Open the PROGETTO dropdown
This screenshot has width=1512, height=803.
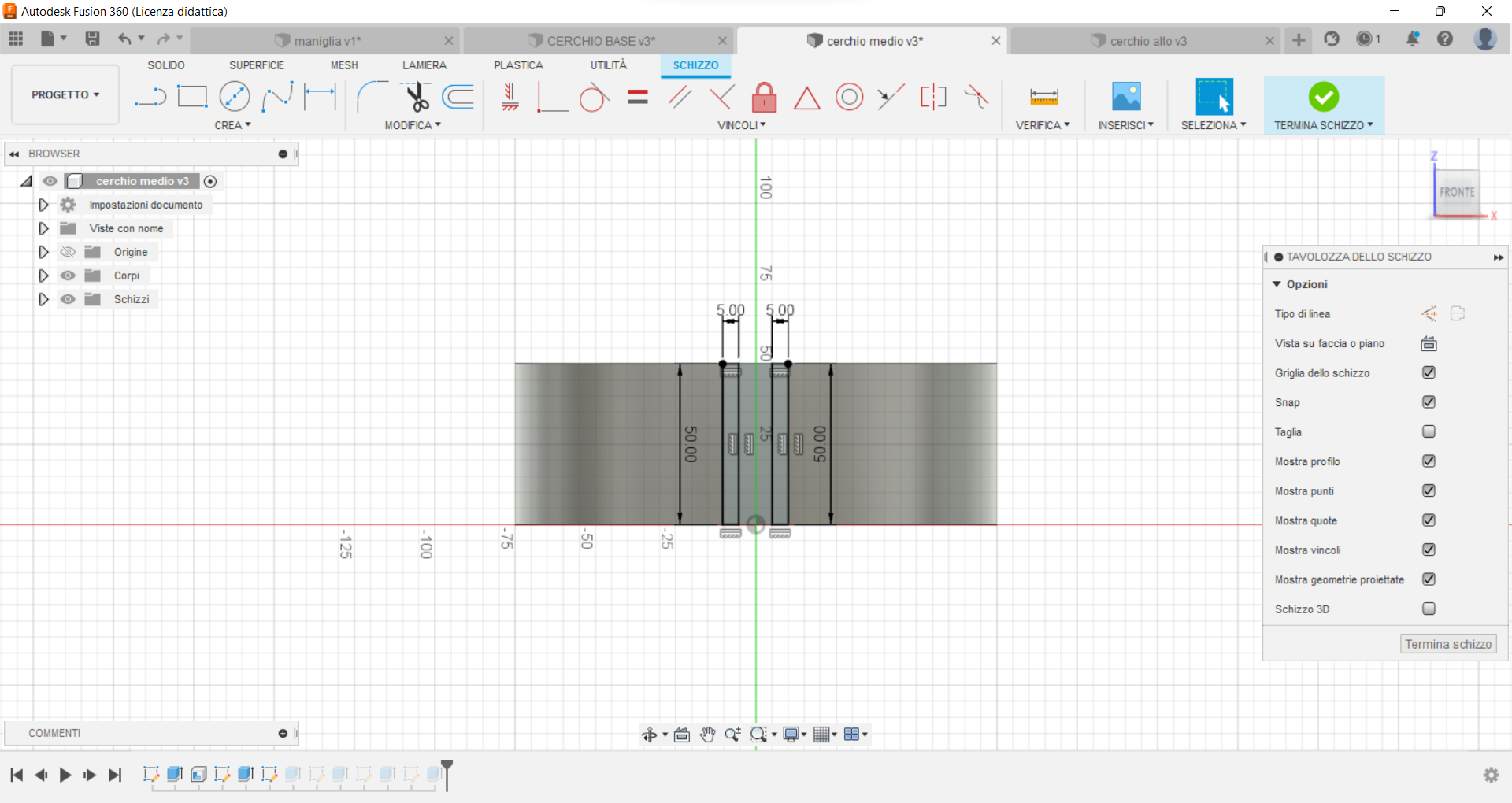[65, 94]
